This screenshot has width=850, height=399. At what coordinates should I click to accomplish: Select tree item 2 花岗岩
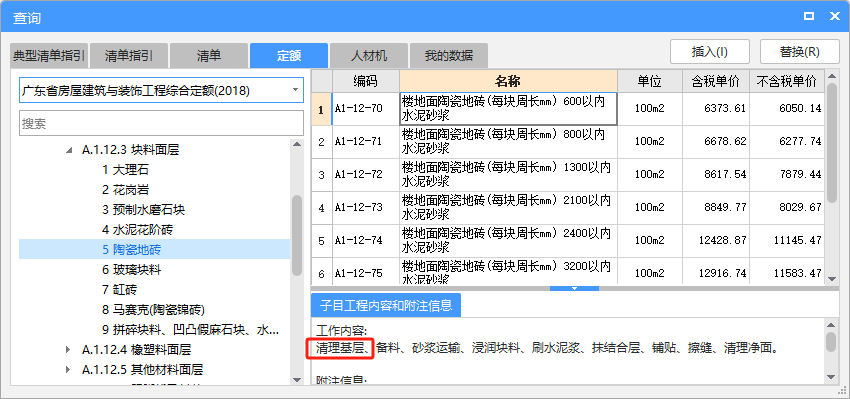point(125,190)
